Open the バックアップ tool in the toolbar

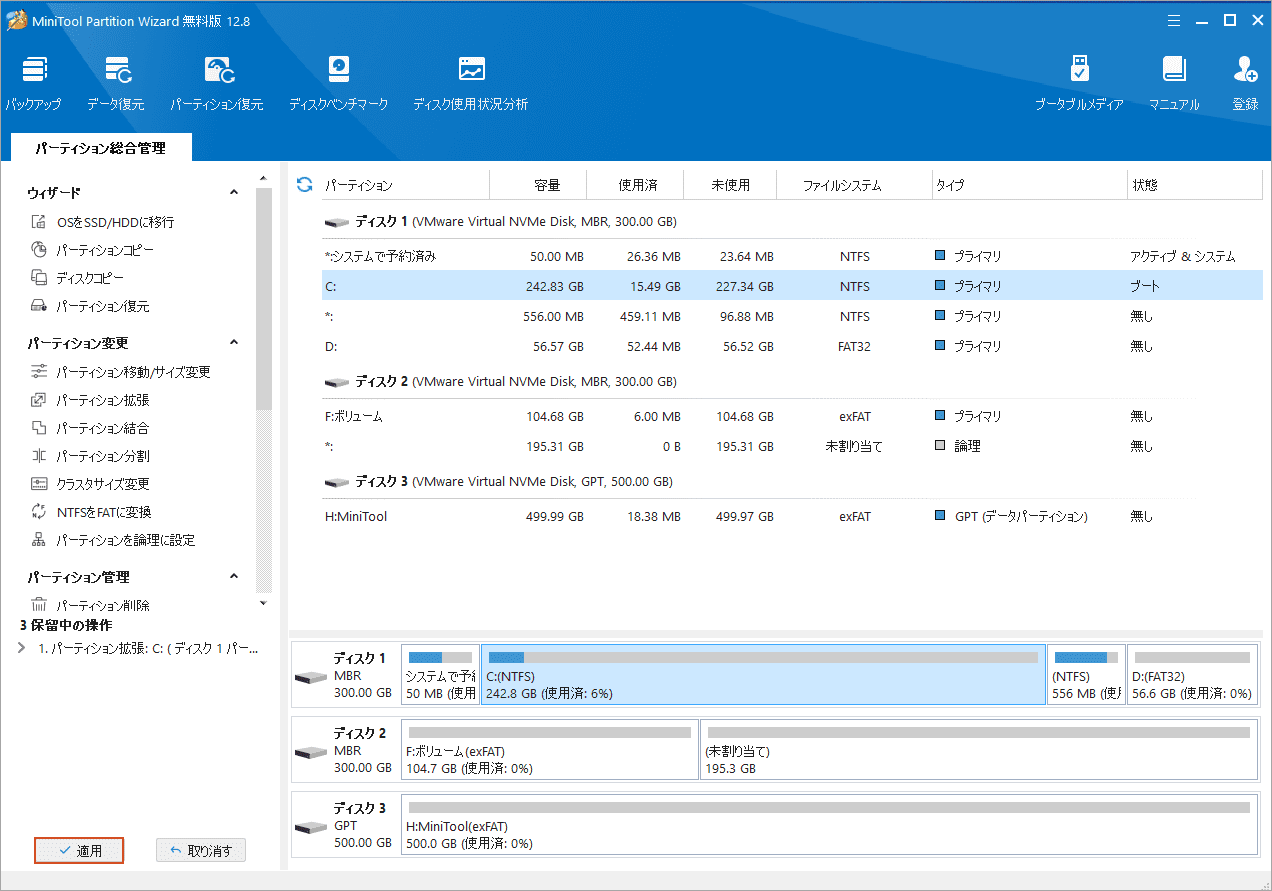click(33, 84)
